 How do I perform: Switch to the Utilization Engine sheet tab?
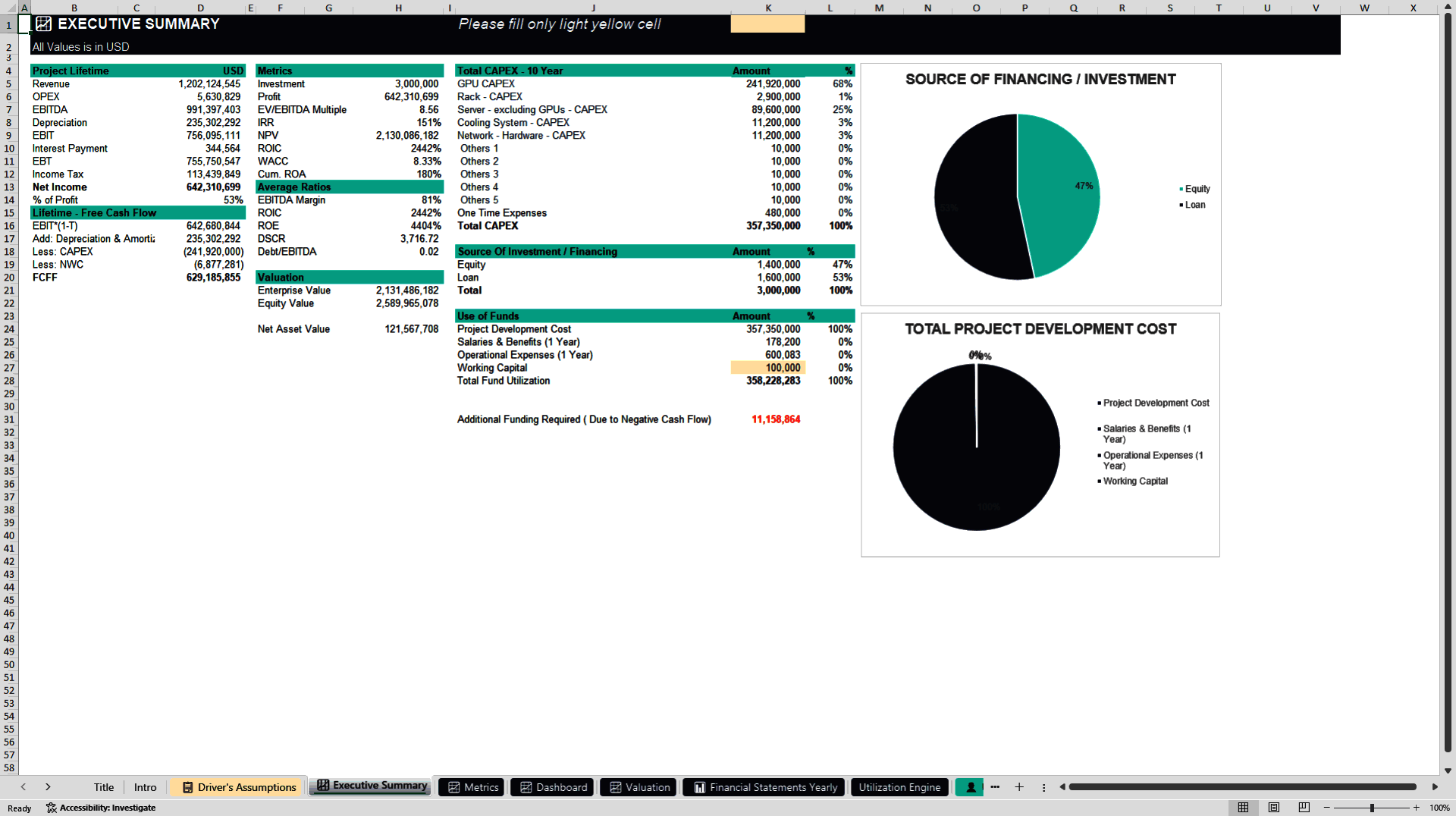(899, 787)
